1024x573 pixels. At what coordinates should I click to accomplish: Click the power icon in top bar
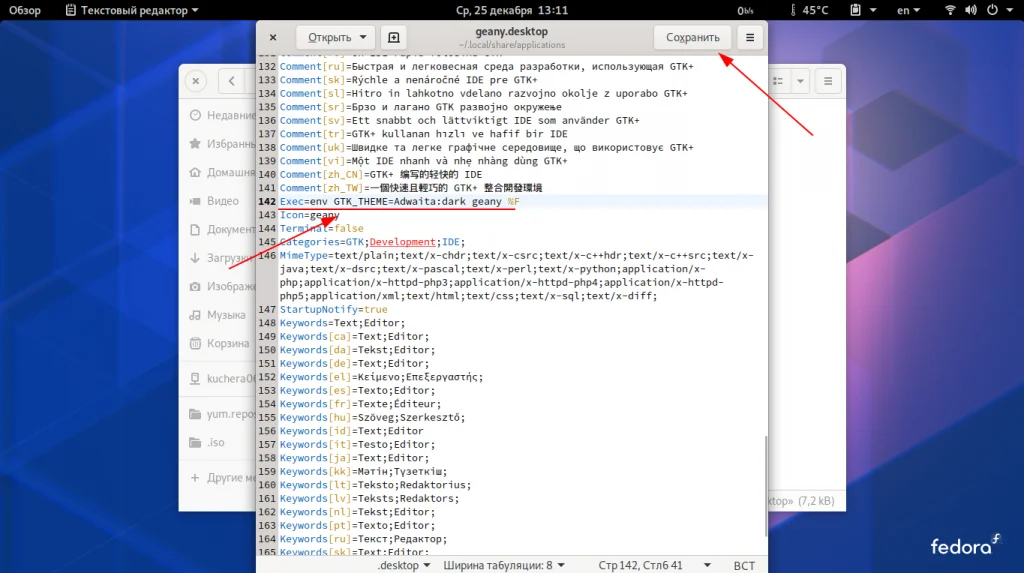[992, 10]
